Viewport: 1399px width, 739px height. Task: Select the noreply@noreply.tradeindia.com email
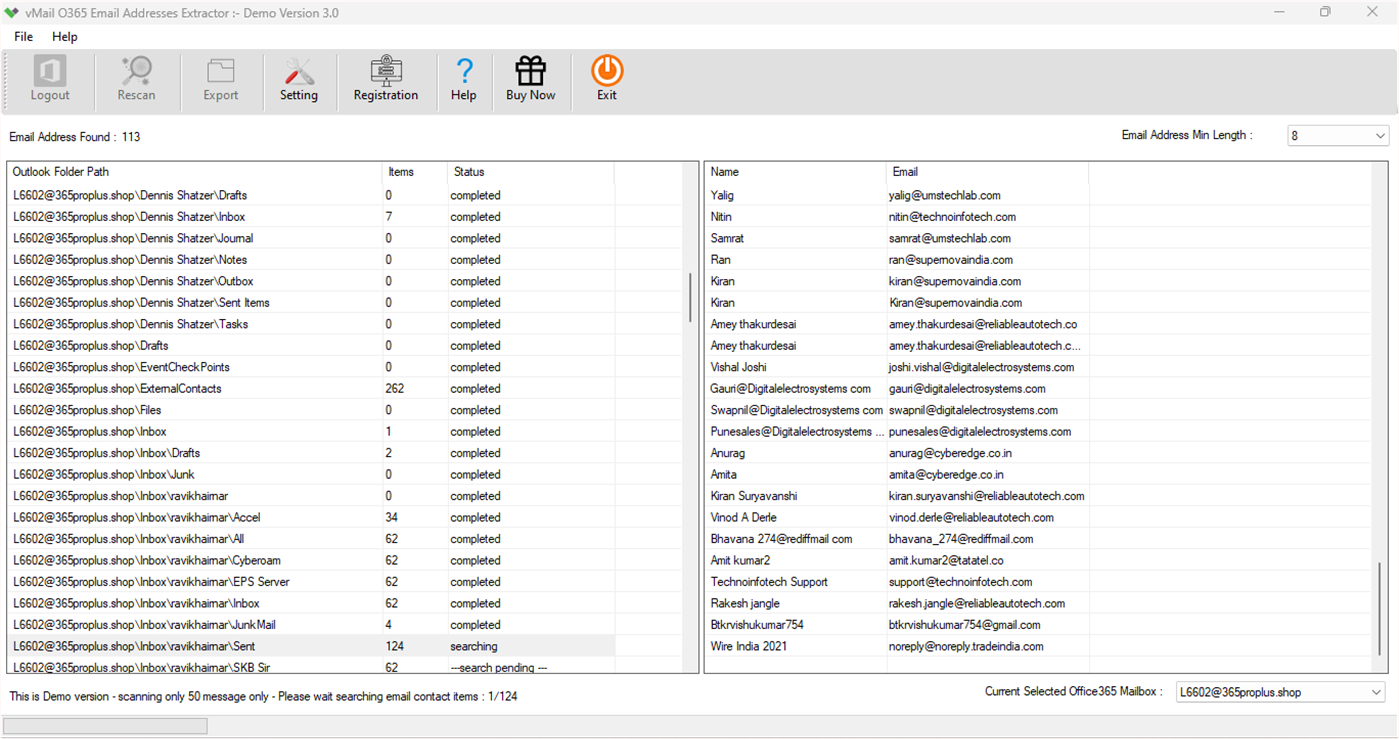point(966,647)
